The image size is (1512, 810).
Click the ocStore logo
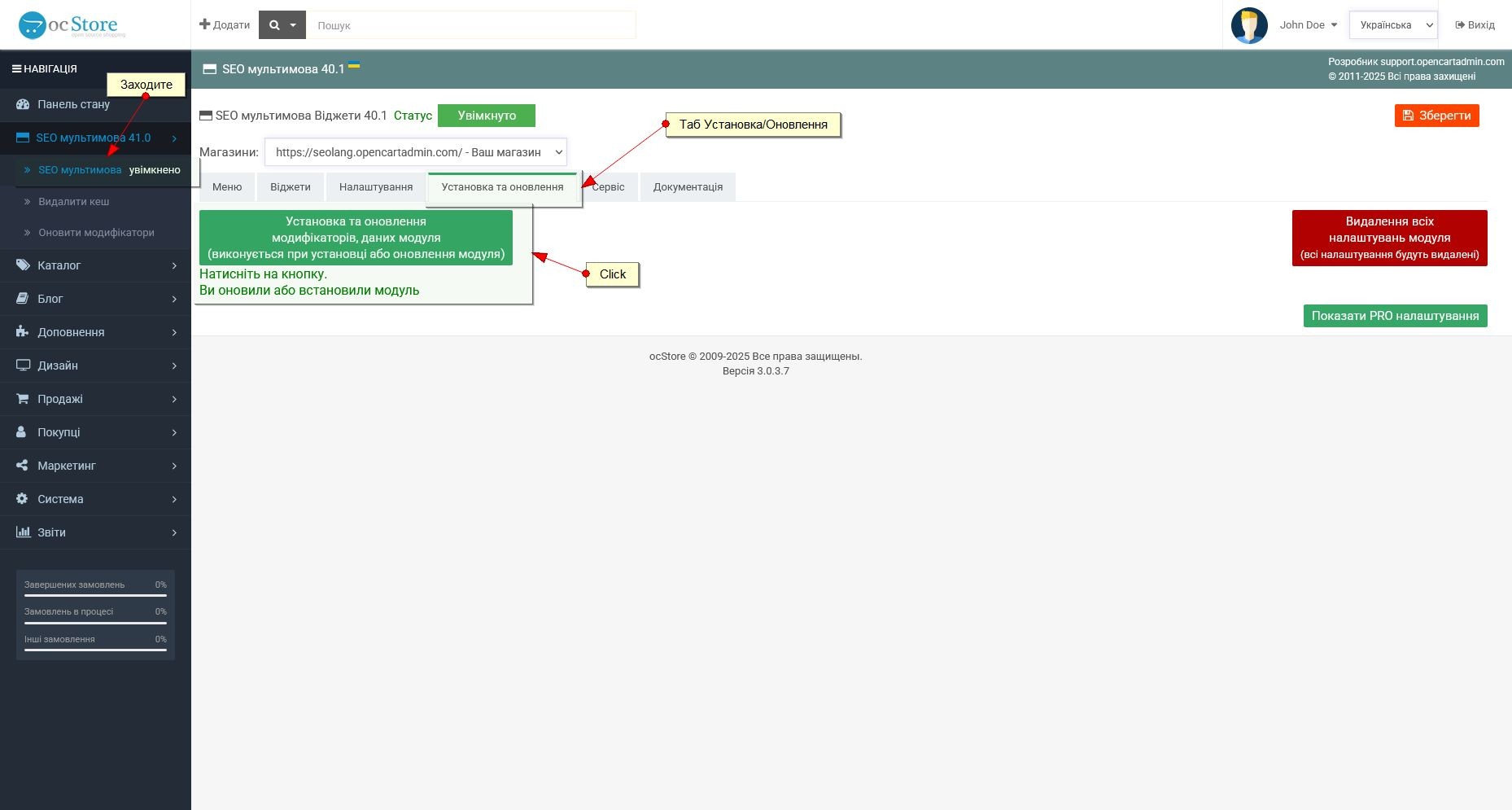click(72, 25)
